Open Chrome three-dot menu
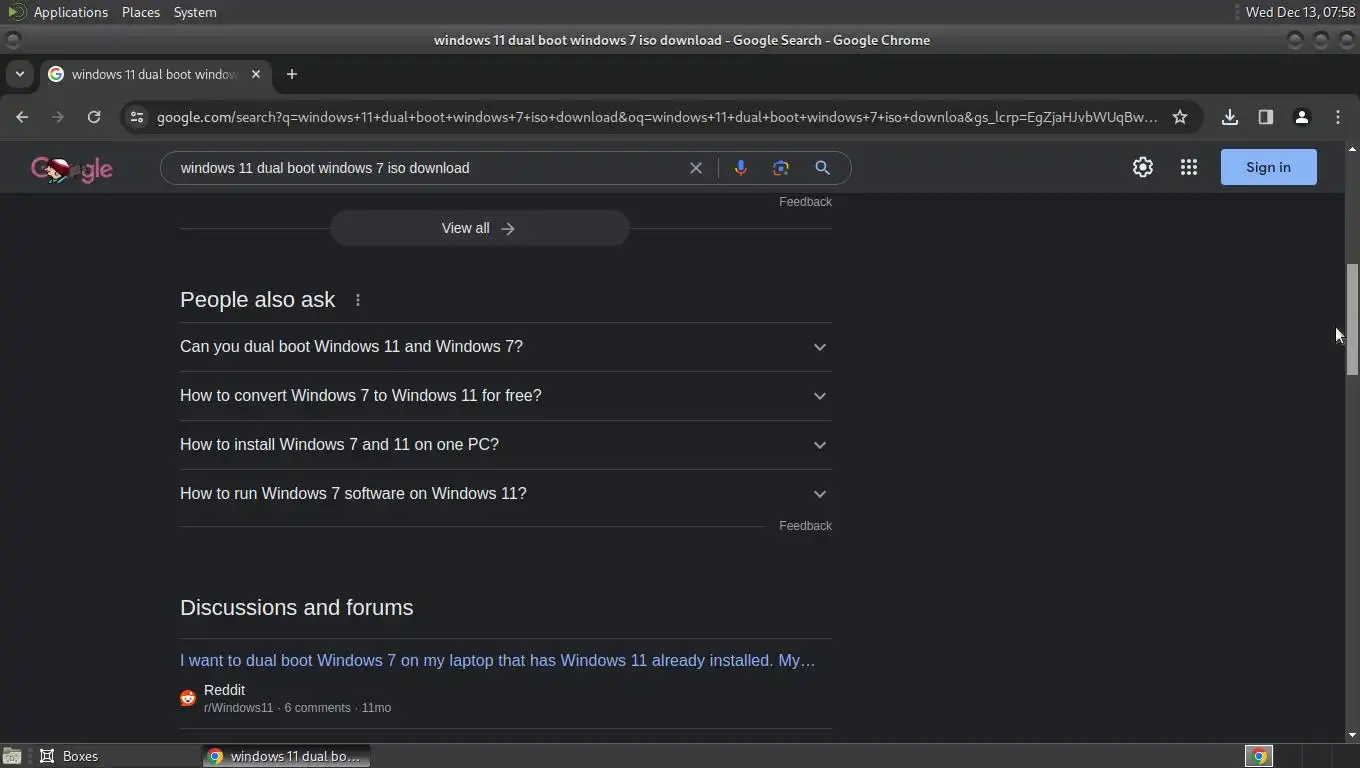This screenshot has width=1360, height=768. point(1338,117)
